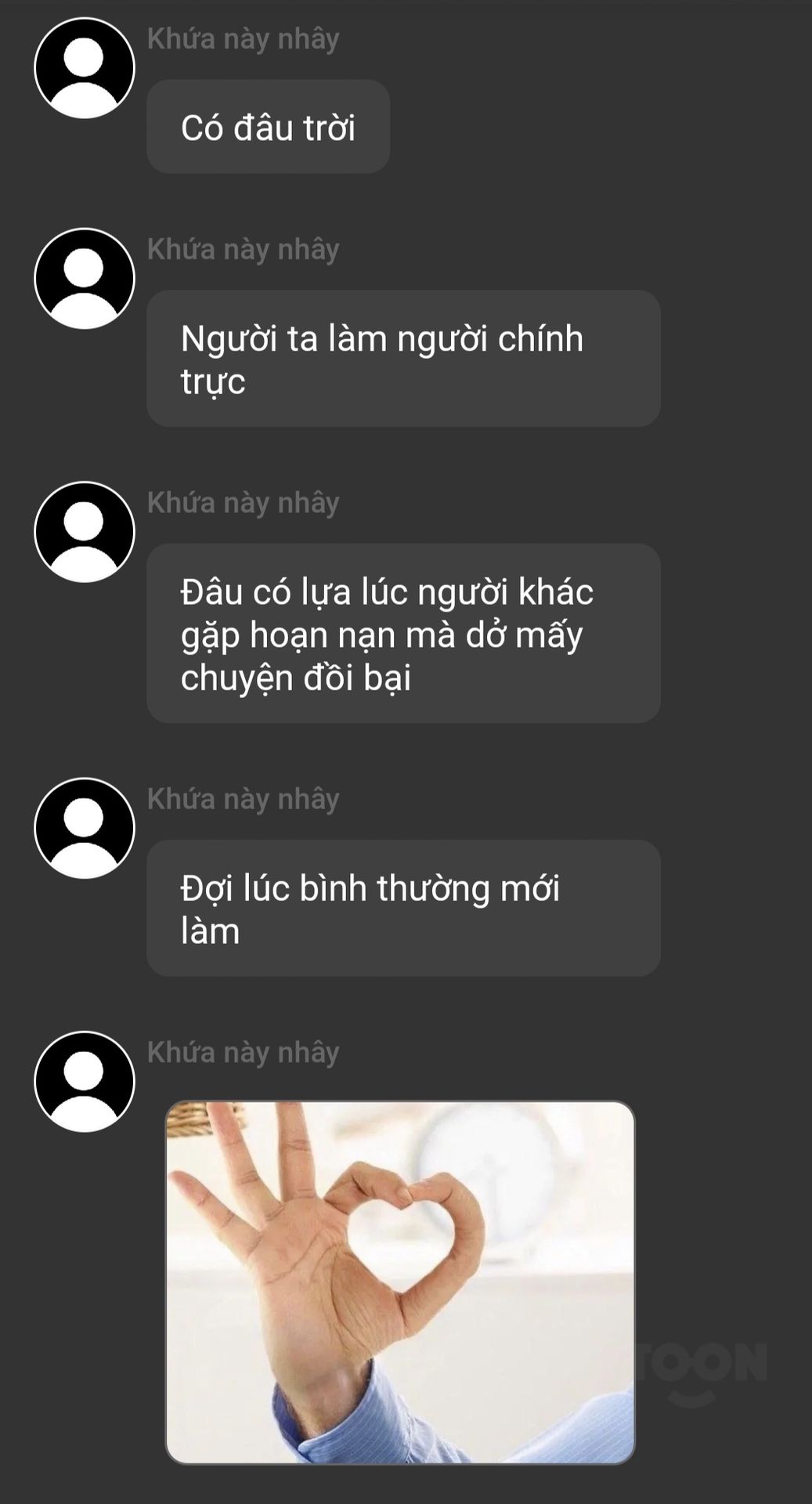
Task: Tap sender name above "Đâu có lựa lúc" message
Action: click(244, 503)
